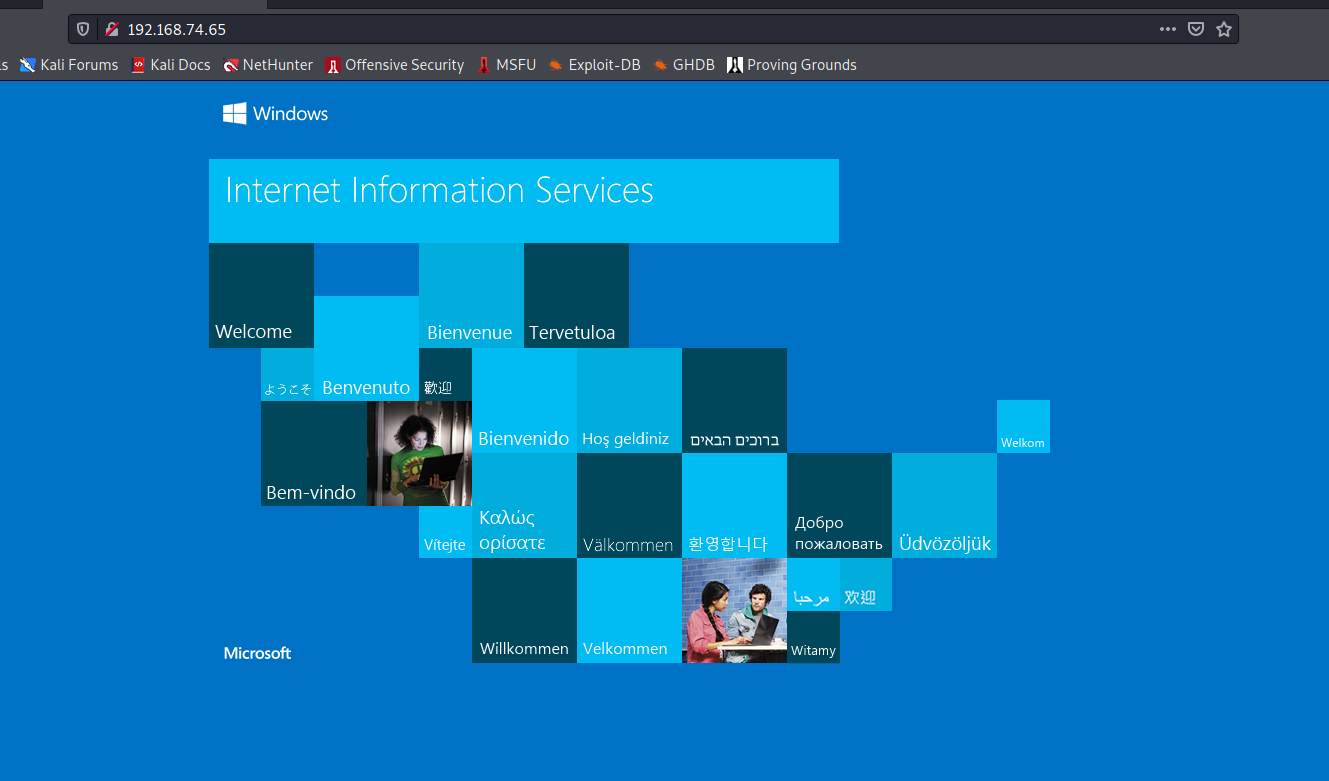Image resolution: width=1329 pixels, height=781 pixels.
Task: Open the Proving Grounds bookmark
Action: click(x=793, y=64)
